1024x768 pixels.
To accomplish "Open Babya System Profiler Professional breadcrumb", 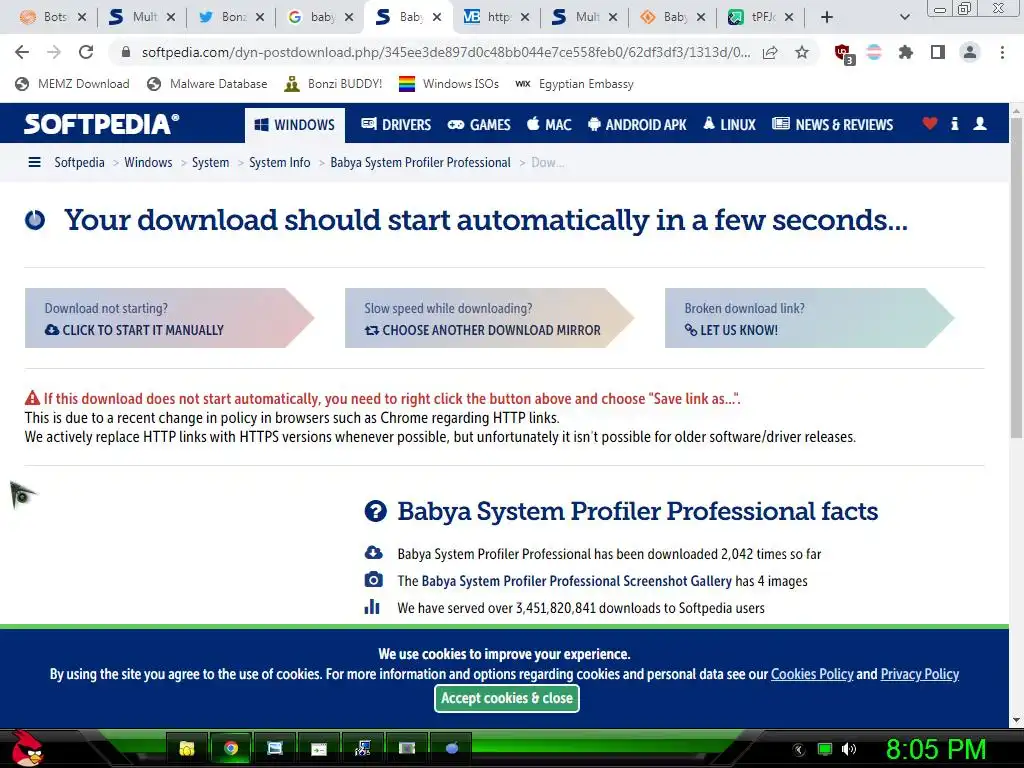I will point(421,163).
